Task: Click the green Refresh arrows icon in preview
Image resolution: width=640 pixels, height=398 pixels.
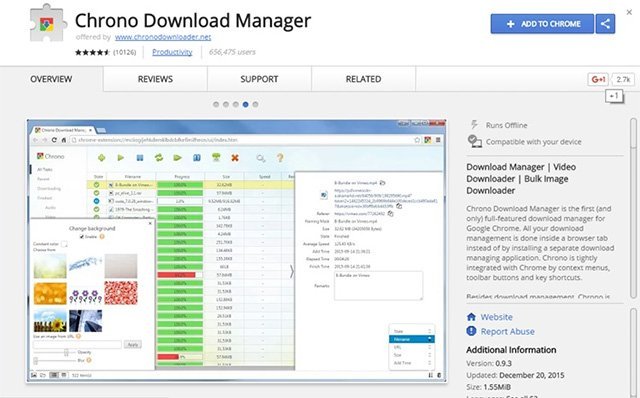Action: [x=159, y=158]
